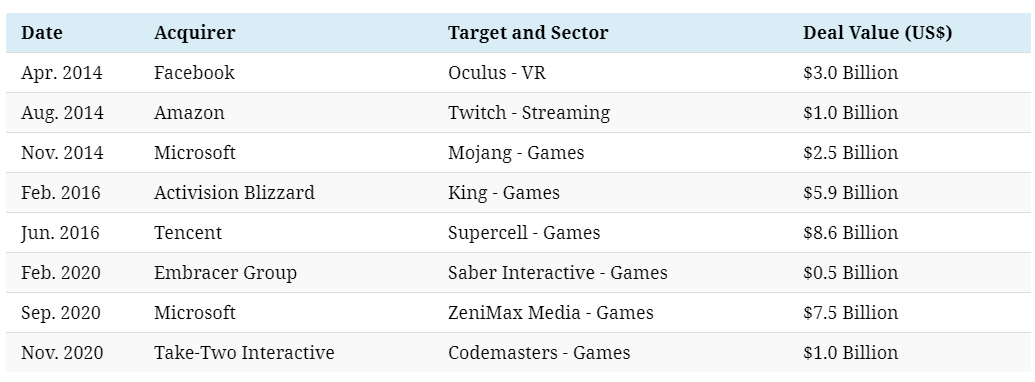Select the Tencent acquirer cell
This screenshot has height=382, width=1035.
pos(188,233)
